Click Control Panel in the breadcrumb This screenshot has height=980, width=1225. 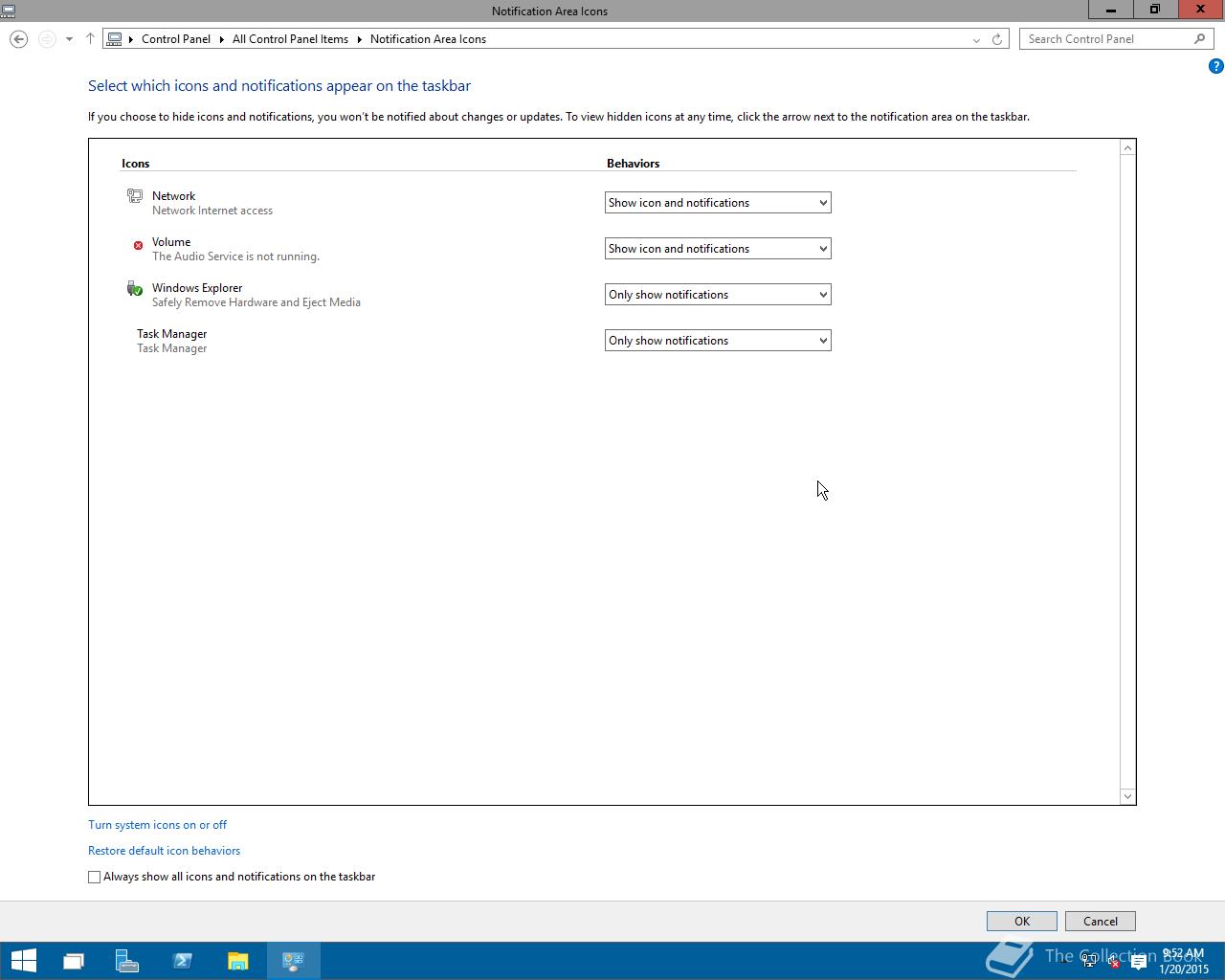coord(176,39)
